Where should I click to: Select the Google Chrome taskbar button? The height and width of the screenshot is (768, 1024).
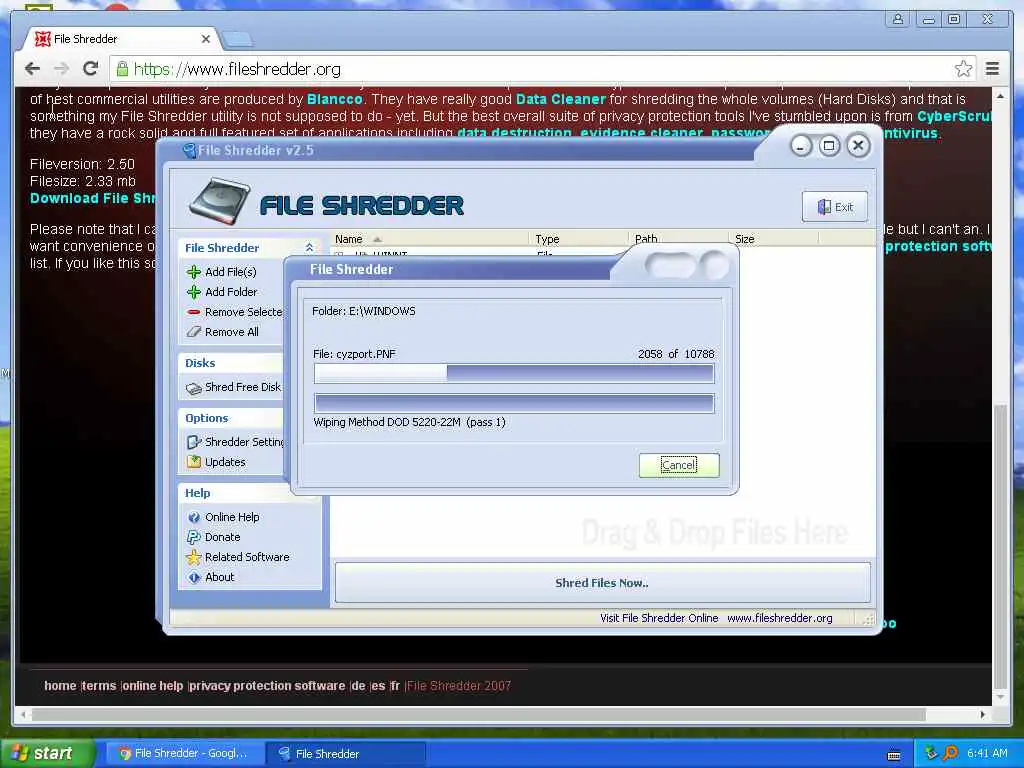pos(184,754)
